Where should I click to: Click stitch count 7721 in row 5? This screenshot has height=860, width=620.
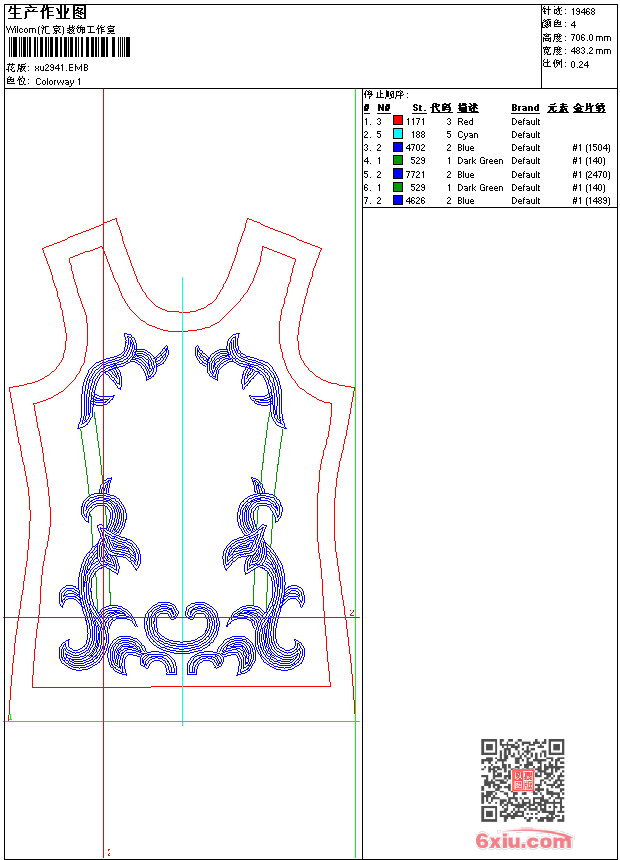point(415,175)
